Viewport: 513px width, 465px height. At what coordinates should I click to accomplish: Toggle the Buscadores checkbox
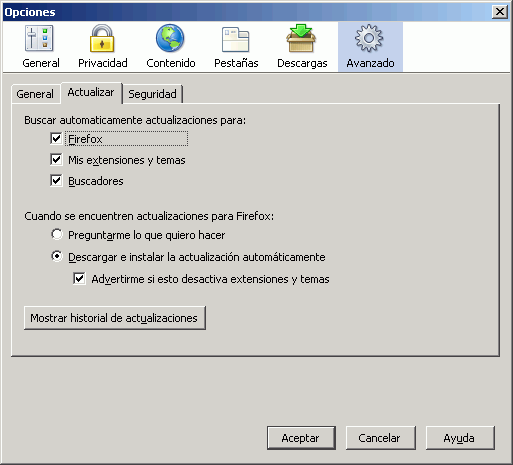[56, 181]
